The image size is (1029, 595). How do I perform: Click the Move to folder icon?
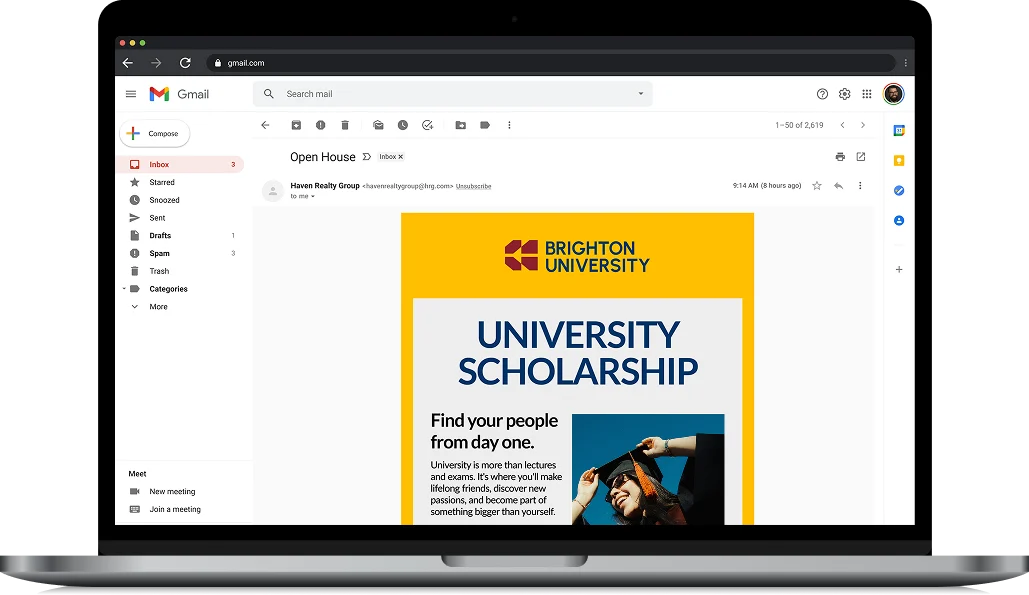point(461,125)
